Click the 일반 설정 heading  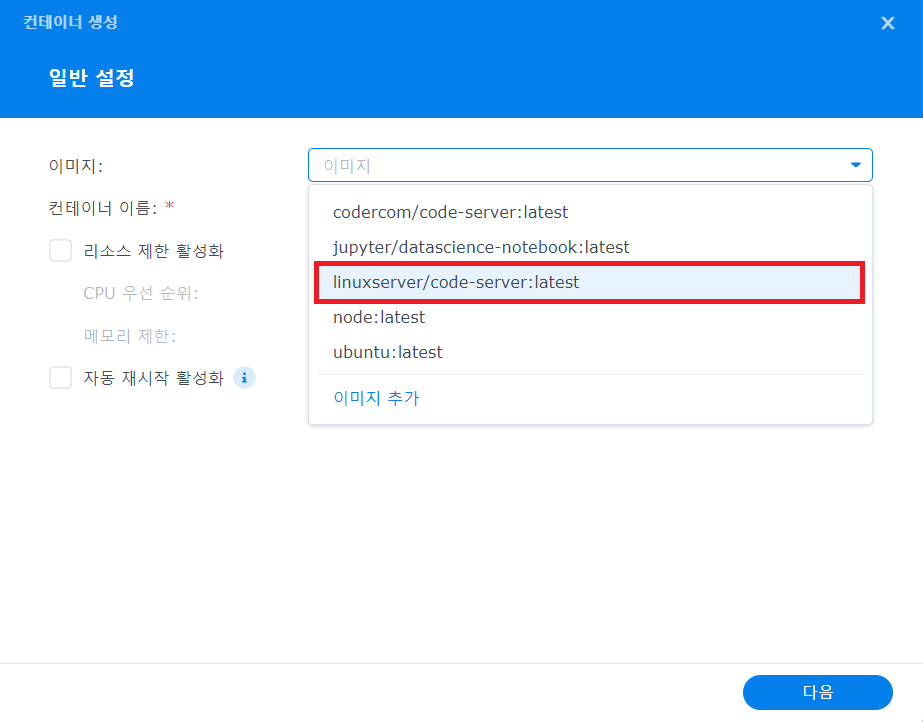92,78
